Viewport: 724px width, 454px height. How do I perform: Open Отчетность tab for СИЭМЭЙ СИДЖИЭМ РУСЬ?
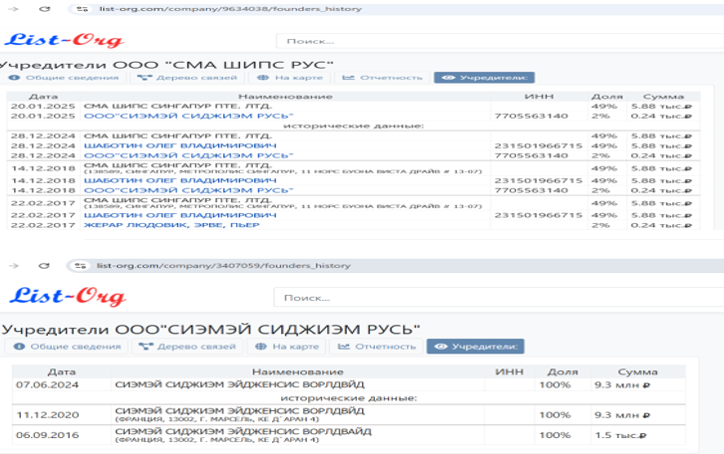point(377,346)
